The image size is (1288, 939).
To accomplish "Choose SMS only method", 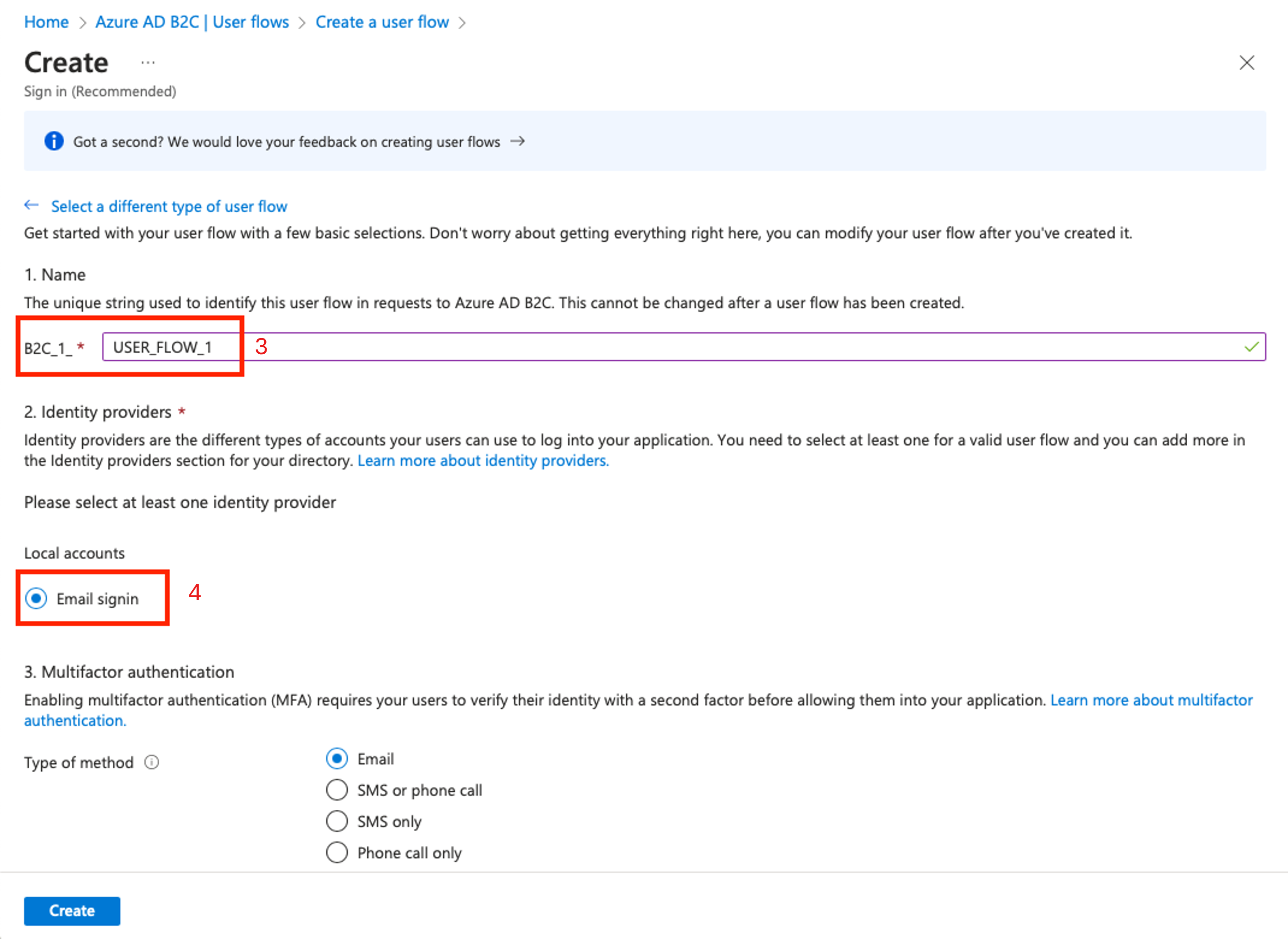I will point(337,821).
